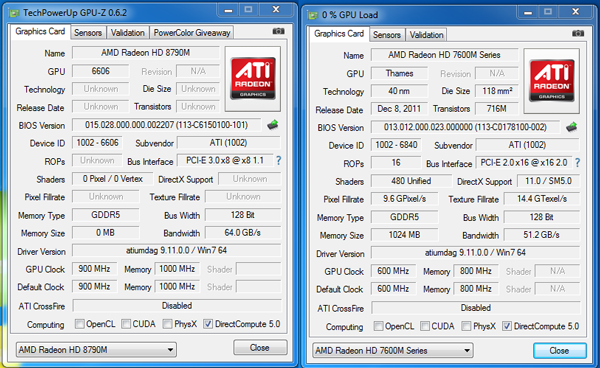The width and height of the screenshot is (600, 368).
Task: Click GPU Clock 900 MHz value
Action: [x=95, y=269]
